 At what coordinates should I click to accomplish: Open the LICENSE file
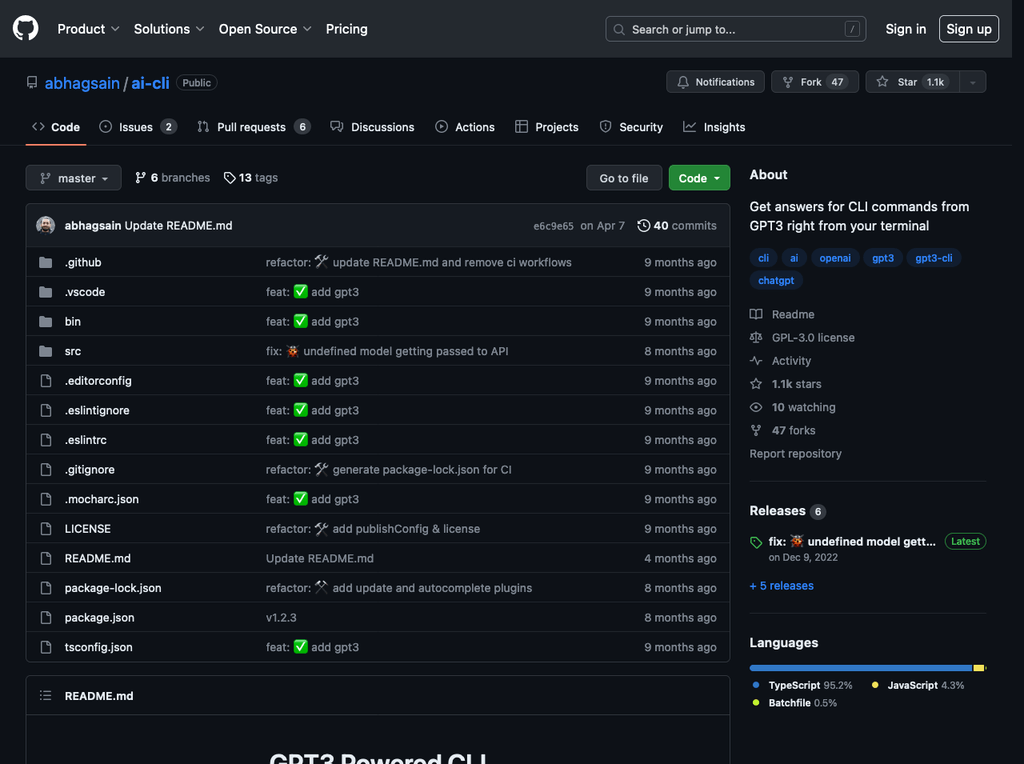tap(88, 529)
